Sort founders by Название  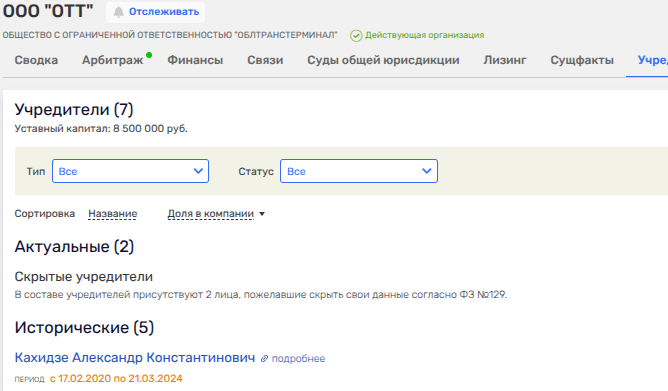click(x=112, y=214)
